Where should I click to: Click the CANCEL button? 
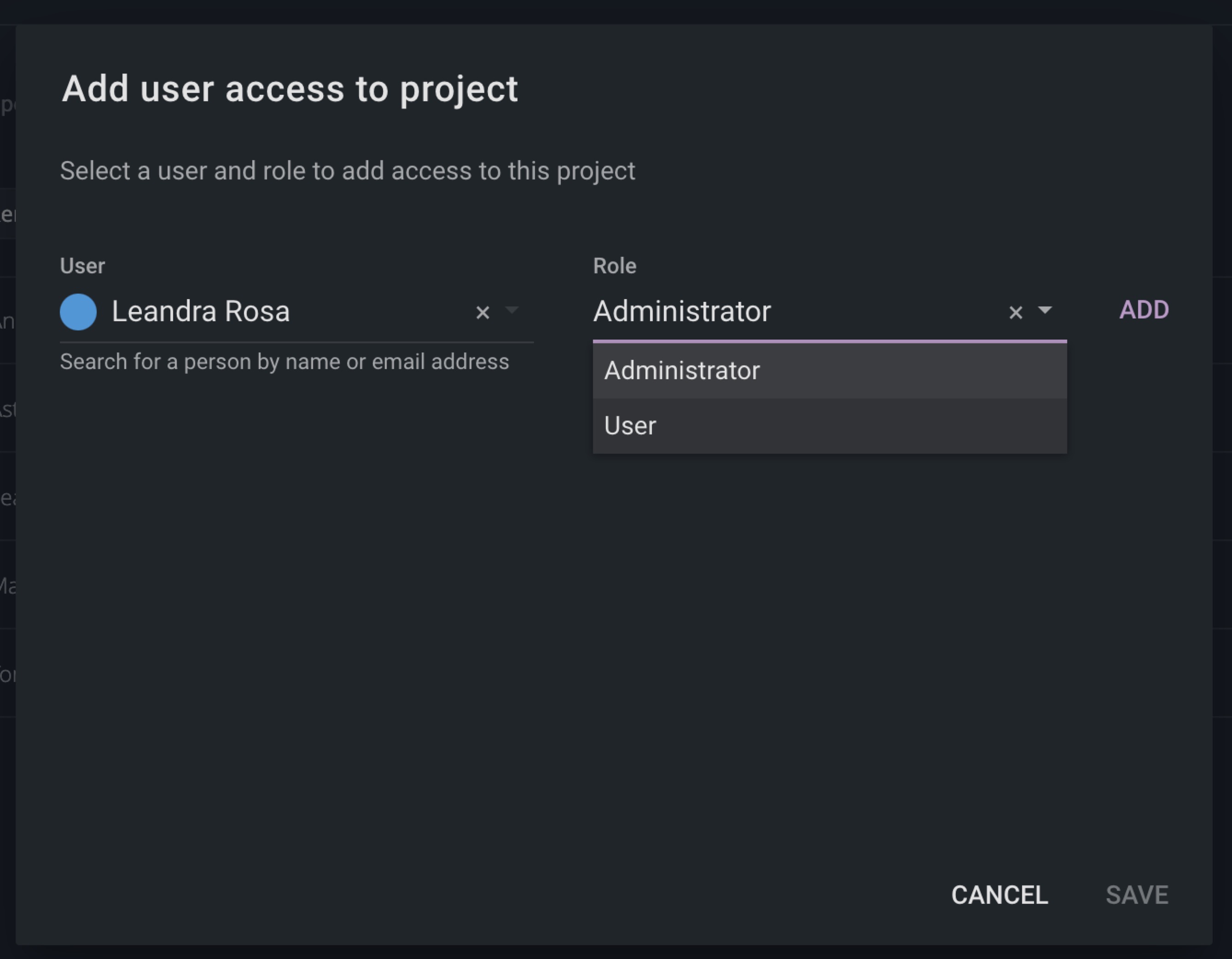point(999,895)
